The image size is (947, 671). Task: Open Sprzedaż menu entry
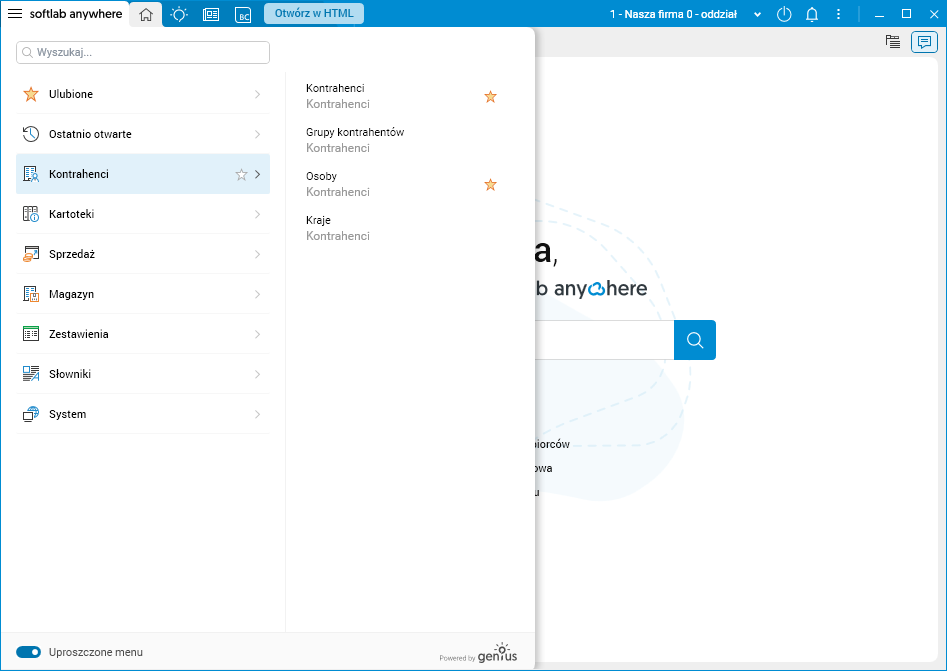pyautogui.click(x=143, y=254)
